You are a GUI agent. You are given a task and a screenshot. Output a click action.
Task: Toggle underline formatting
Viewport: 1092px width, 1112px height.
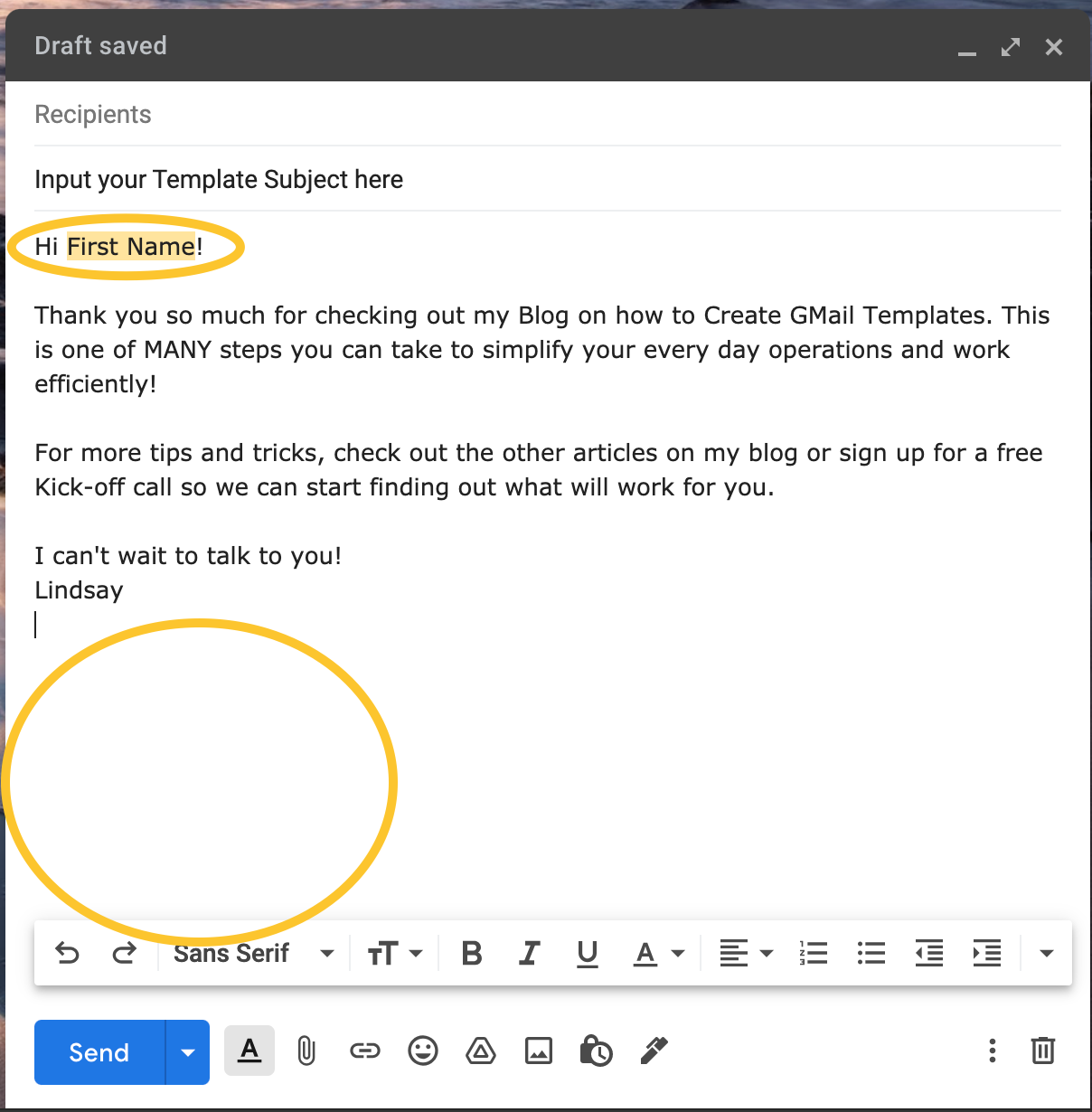coord(587,952)
